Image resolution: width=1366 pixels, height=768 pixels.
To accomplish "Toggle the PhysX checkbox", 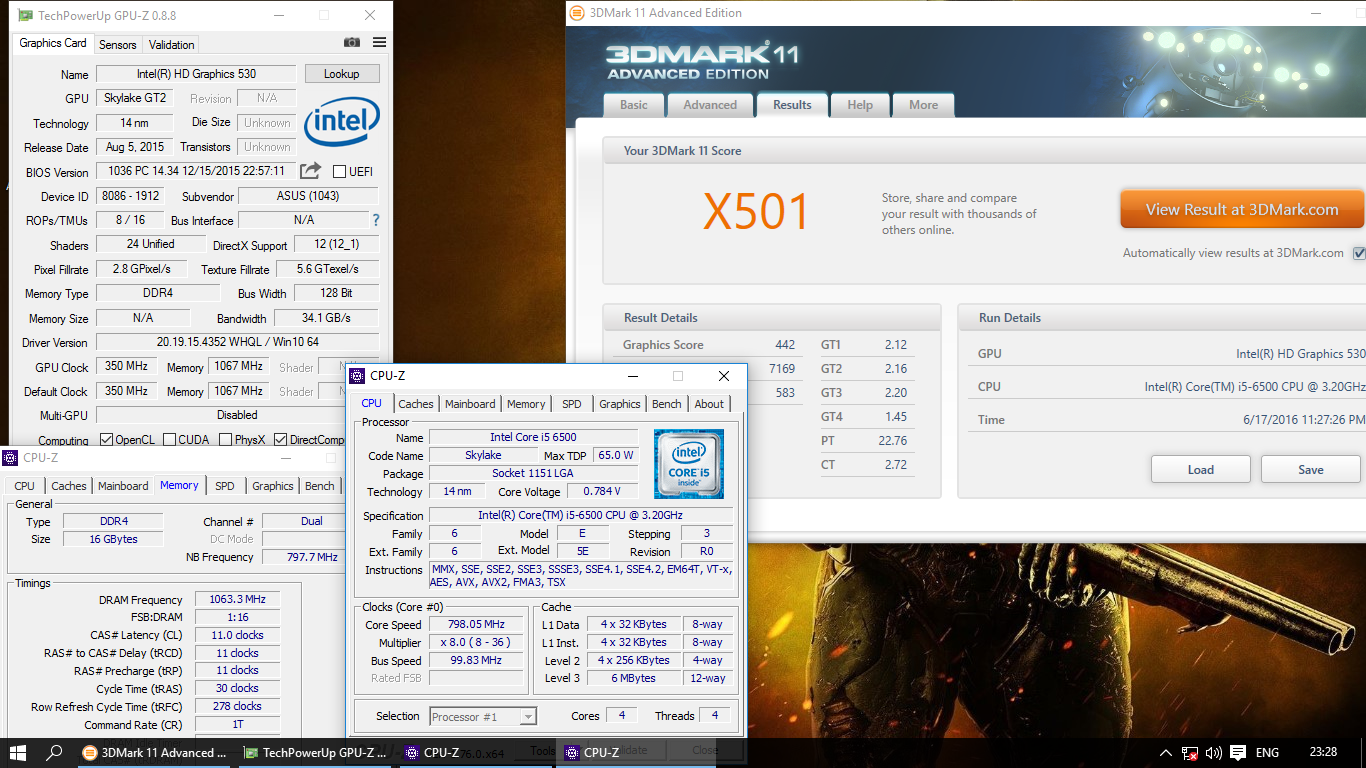I will pyautogui.click(x=226, y=440).
